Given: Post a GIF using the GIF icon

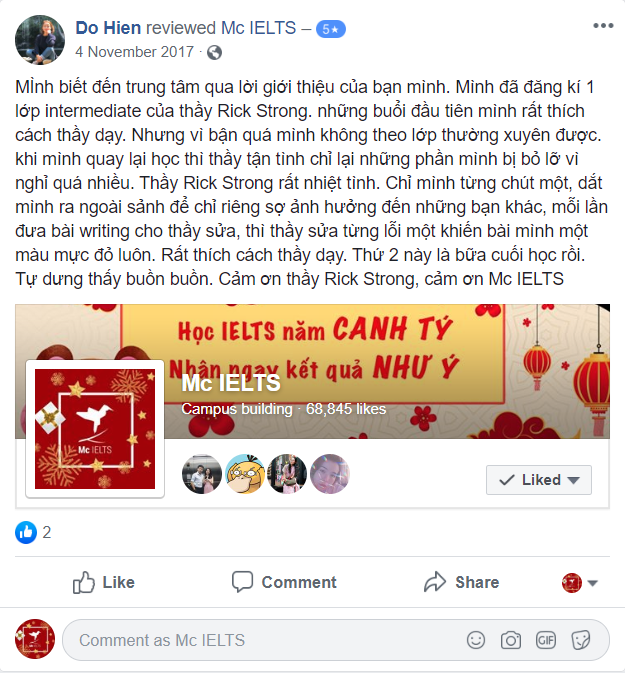Looking at the screenshot, I should pyautogui.click(x=546, y=640).
